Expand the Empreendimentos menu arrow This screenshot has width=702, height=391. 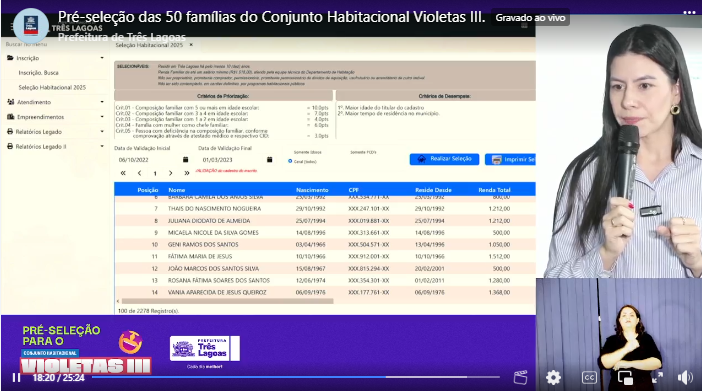(x=102, y=116)
